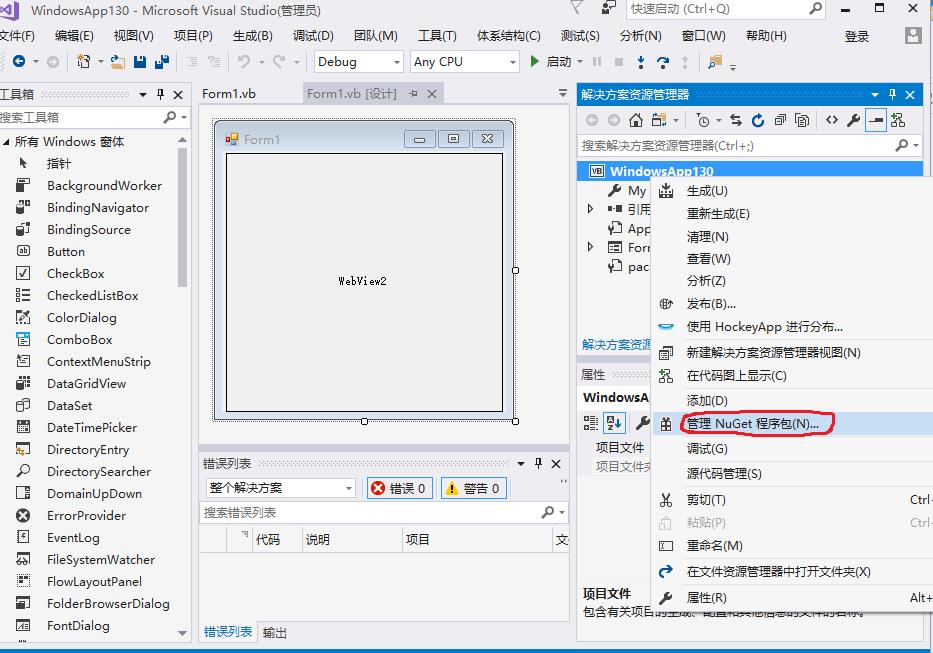This screenshot has width=933, height=653.
Task: Open document tab list dropdown
Action: (563, 93)
